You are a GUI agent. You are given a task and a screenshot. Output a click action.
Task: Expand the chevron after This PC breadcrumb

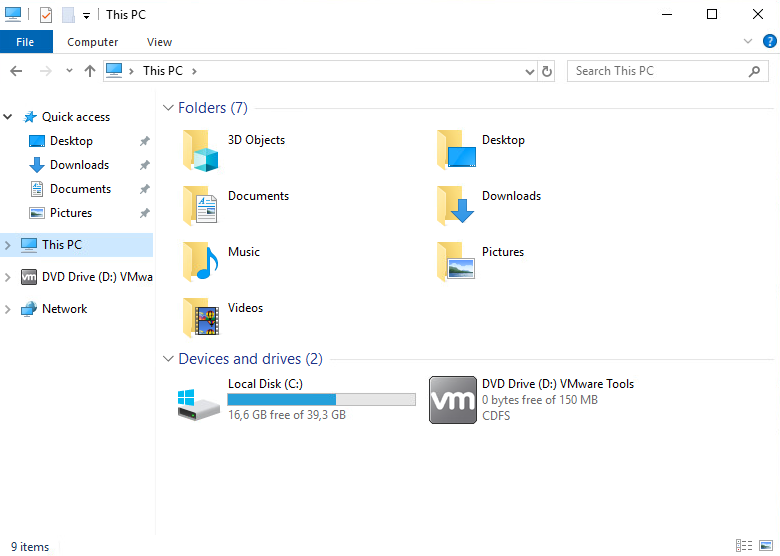point(195,71)
